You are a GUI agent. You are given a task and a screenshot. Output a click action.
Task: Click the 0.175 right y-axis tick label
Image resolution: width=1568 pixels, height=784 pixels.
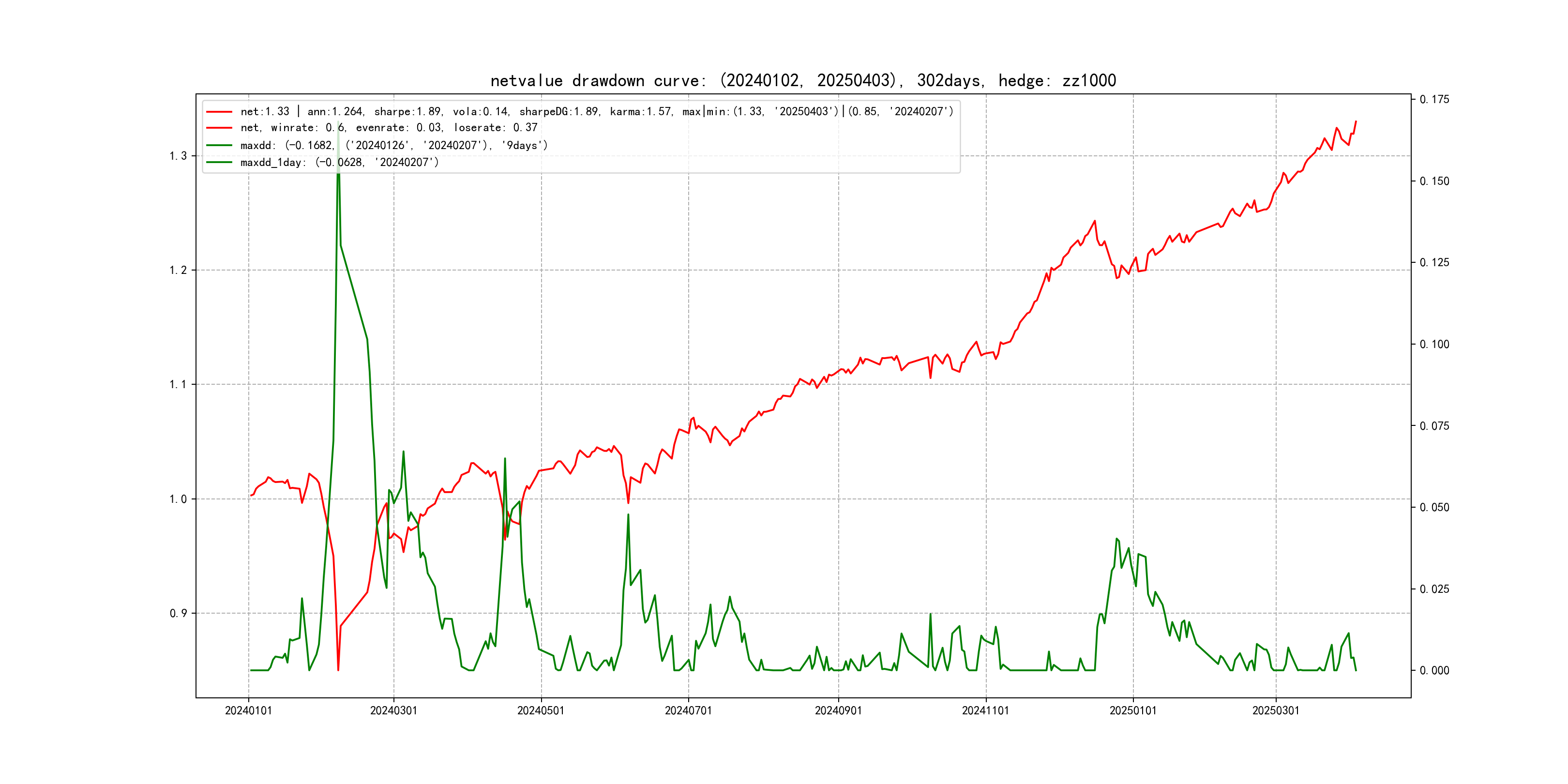(x=1434, y=100)
